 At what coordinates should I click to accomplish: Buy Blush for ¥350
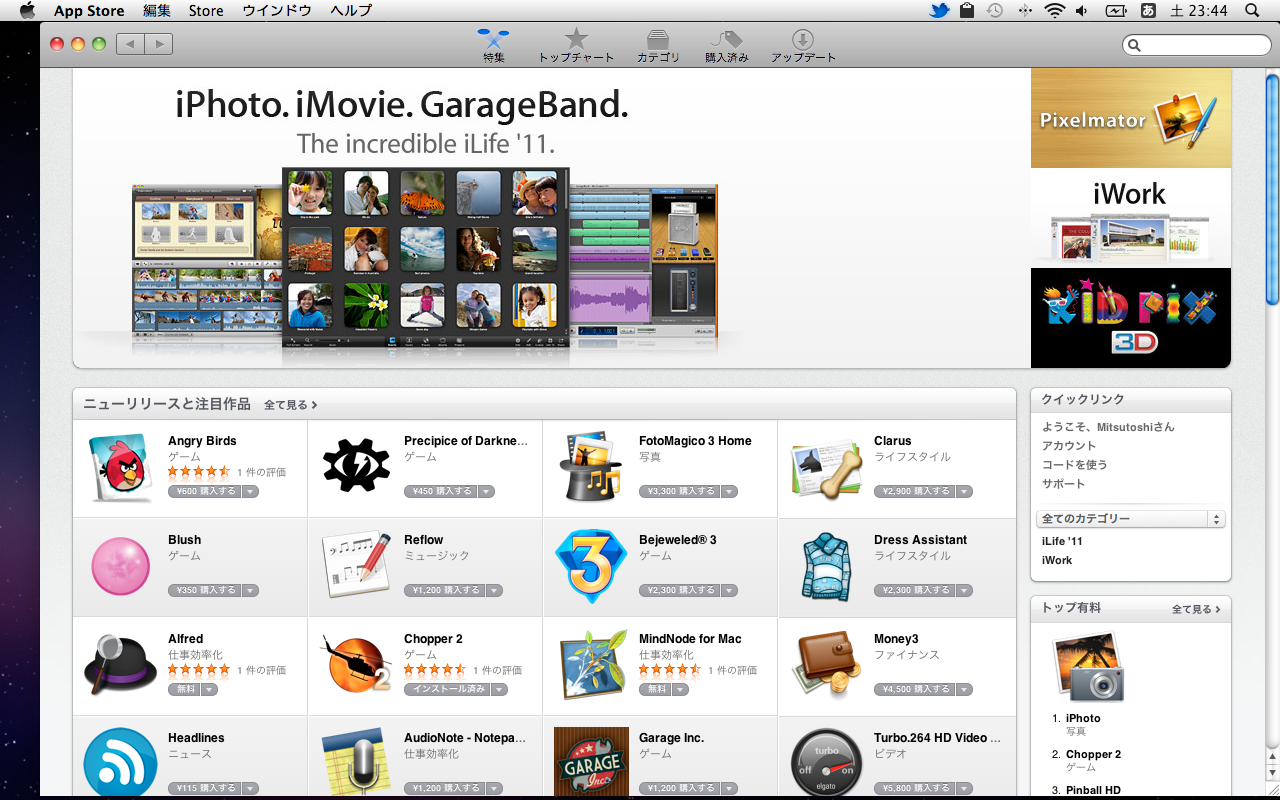pyautogui.click(x=204, y=591)
